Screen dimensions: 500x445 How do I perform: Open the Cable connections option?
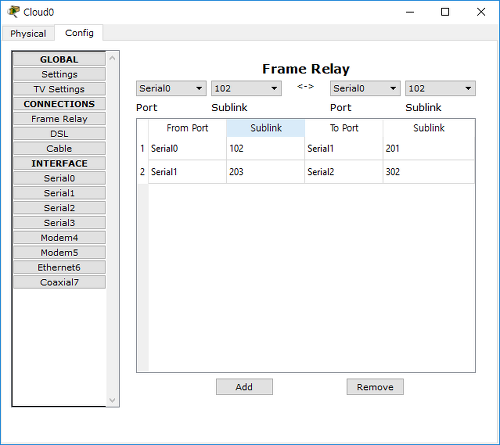[59, 148]
